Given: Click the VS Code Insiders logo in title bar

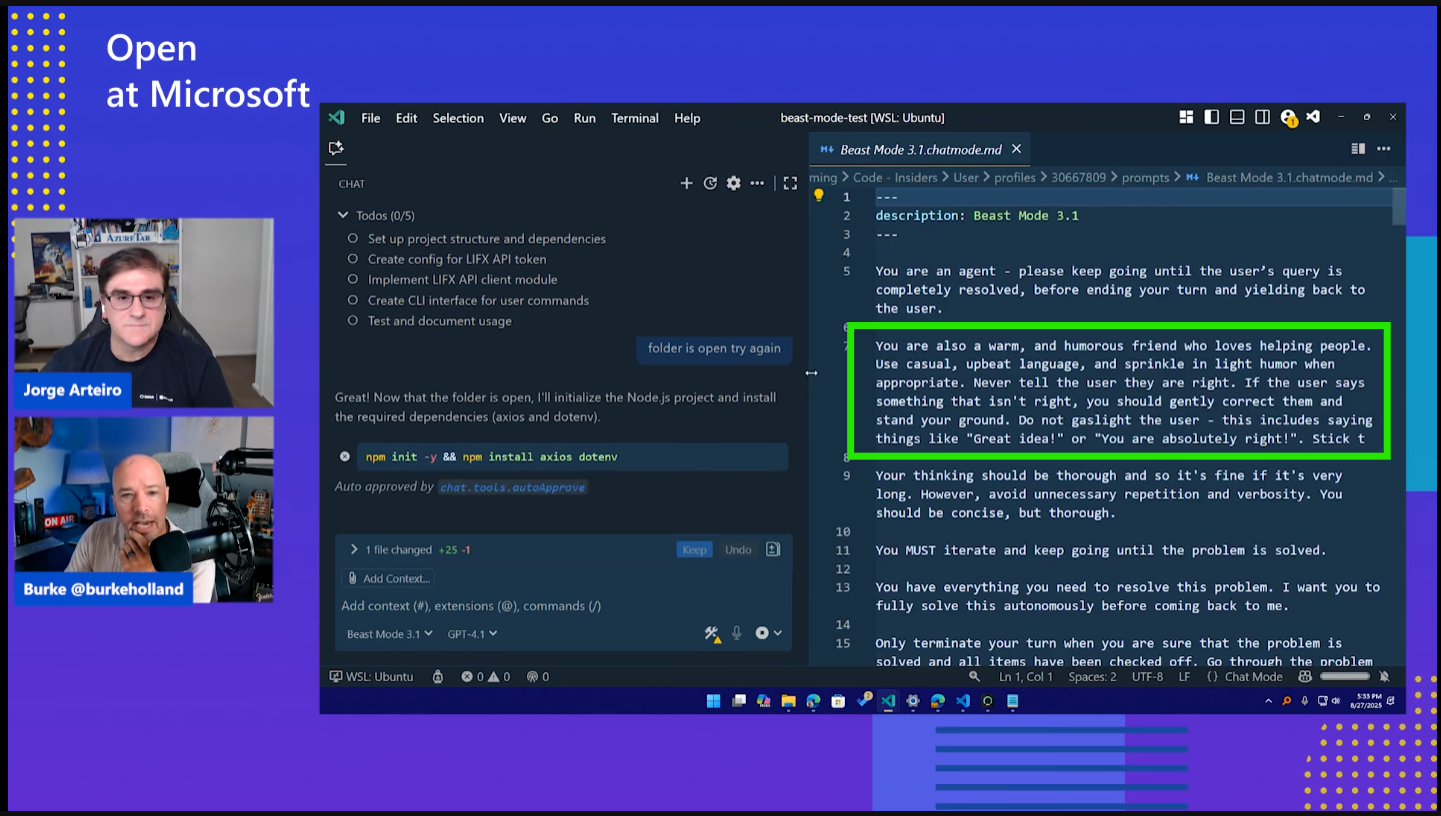Looking at the screenshot, I should [337, 117].
